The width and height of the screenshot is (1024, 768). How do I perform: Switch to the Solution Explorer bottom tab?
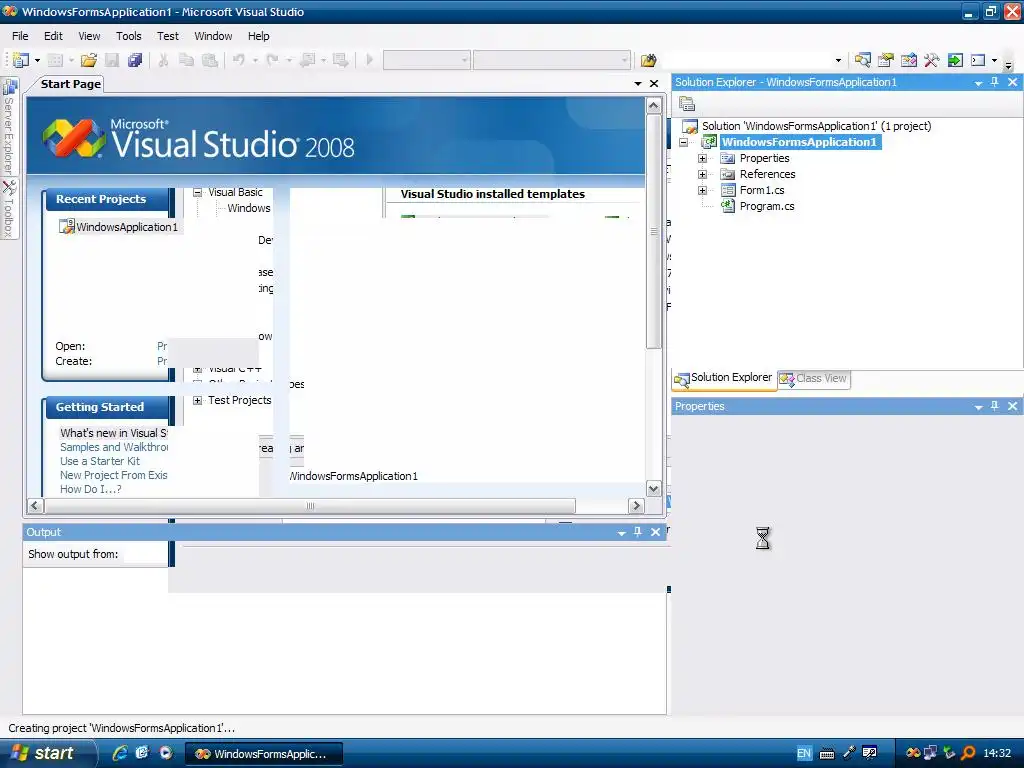(x=724, y=378)
